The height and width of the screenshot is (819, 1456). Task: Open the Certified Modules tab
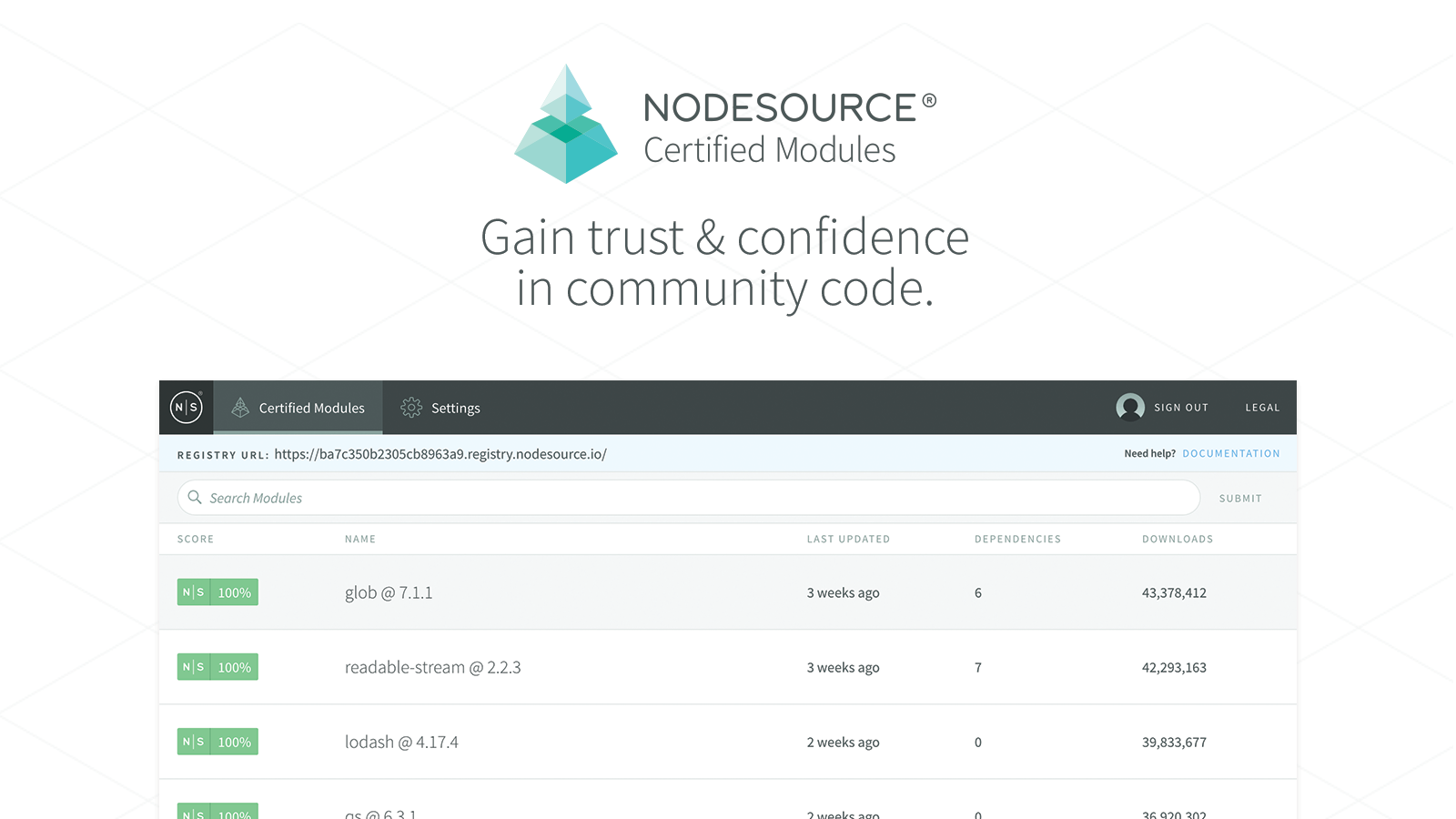[298, 408]
